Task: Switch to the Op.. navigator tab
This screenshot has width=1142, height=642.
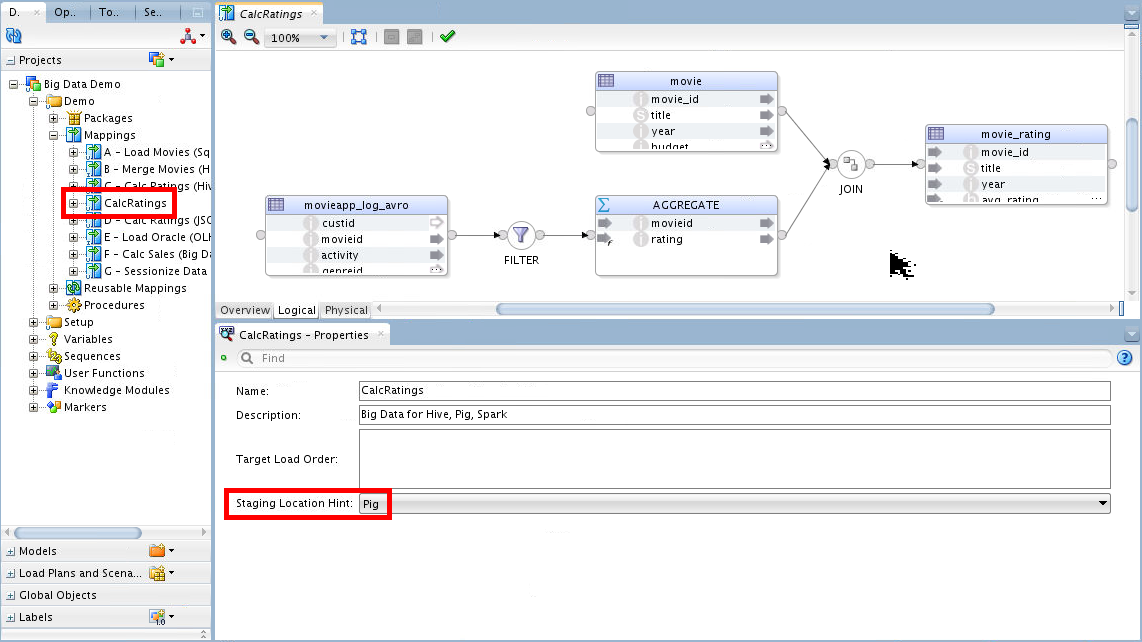Action: (x=66, y=12)
